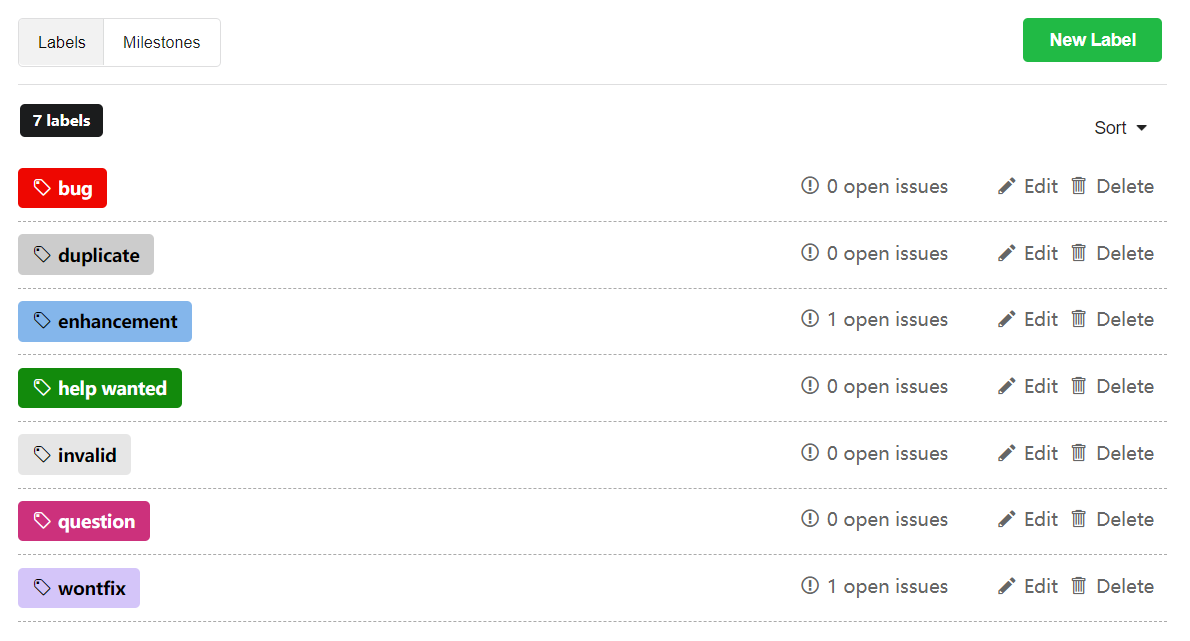Click the open issues icon for invalid label
The height and width of the screenshot is (641, 1190).
click(810, 453)
